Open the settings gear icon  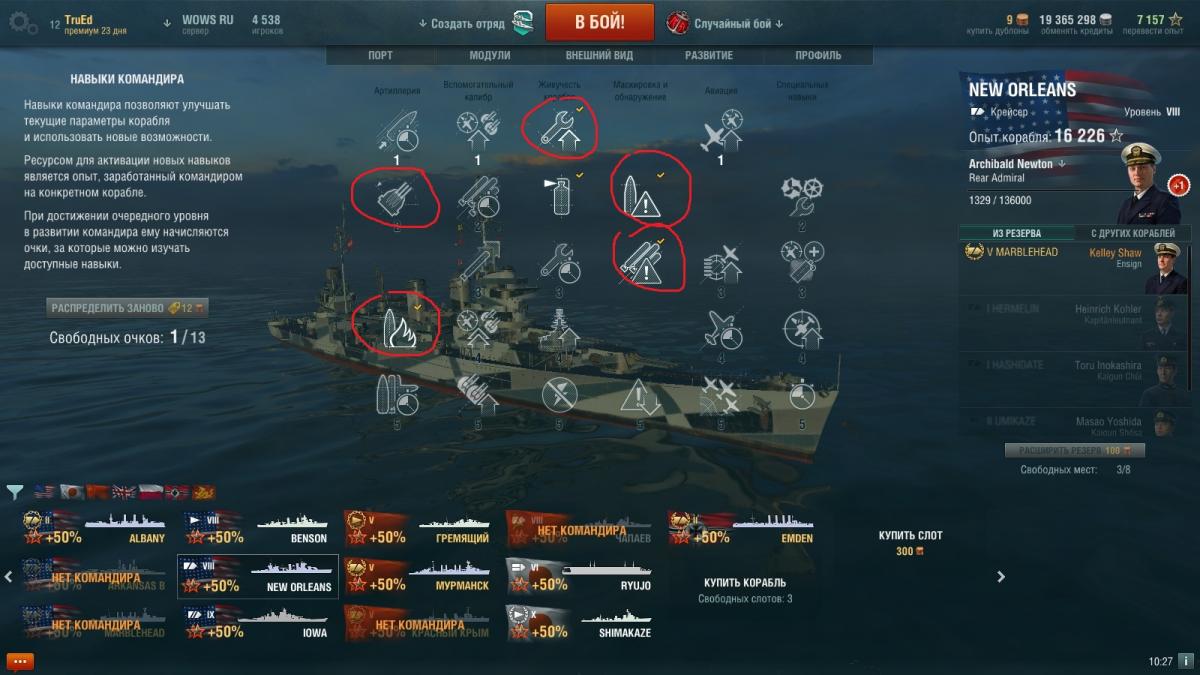point(23,24)
